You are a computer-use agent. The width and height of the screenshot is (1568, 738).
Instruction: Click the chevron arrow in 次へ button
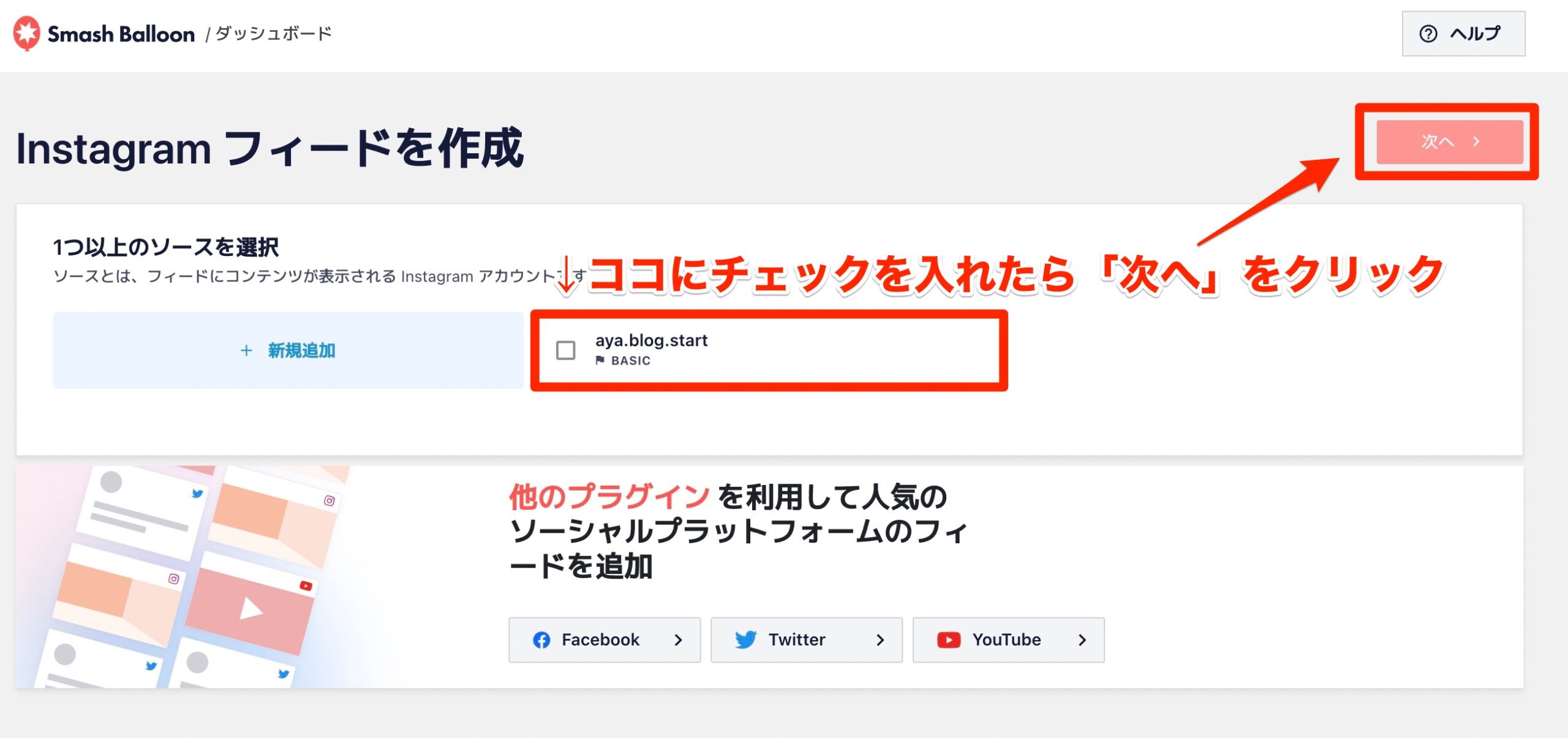pos(1476,141)
